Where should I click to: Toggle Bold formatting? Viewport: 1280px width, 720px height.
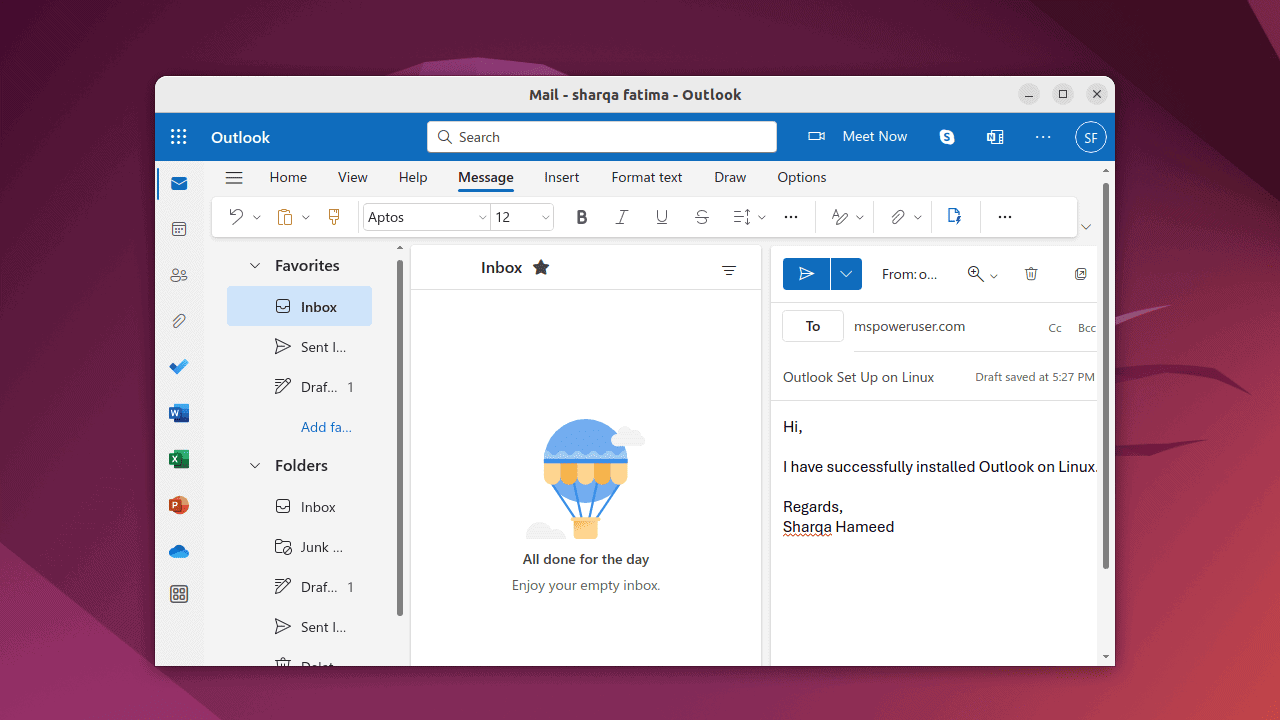pos(582,217)
